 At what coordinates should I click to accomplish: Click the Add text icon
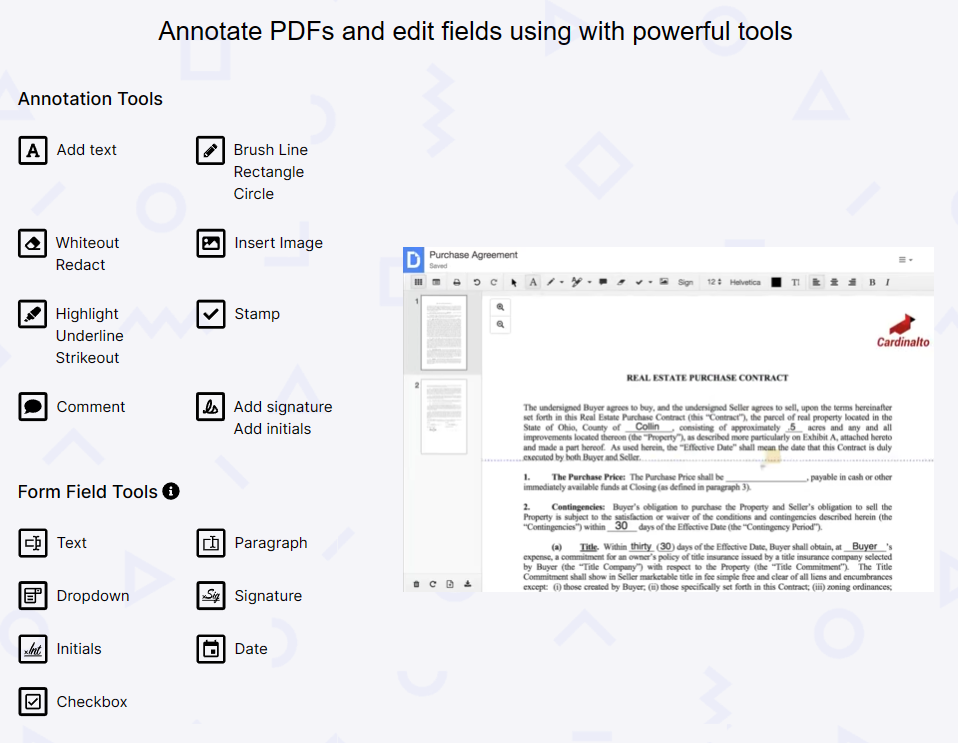pyautogui.click(x=33, y=150)
